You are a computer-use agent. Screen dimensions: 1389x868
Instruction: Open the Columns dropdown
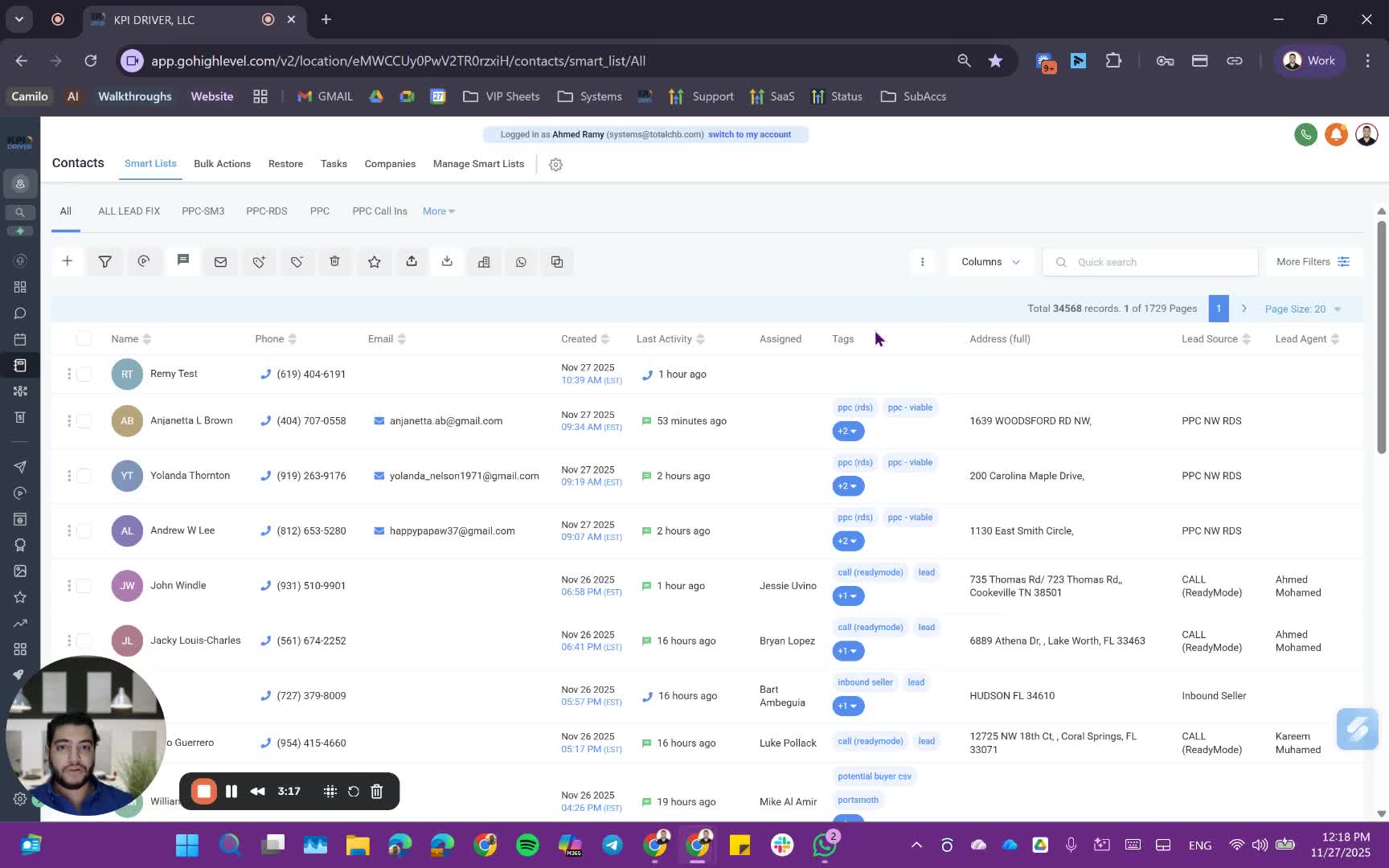coord(990,261)
